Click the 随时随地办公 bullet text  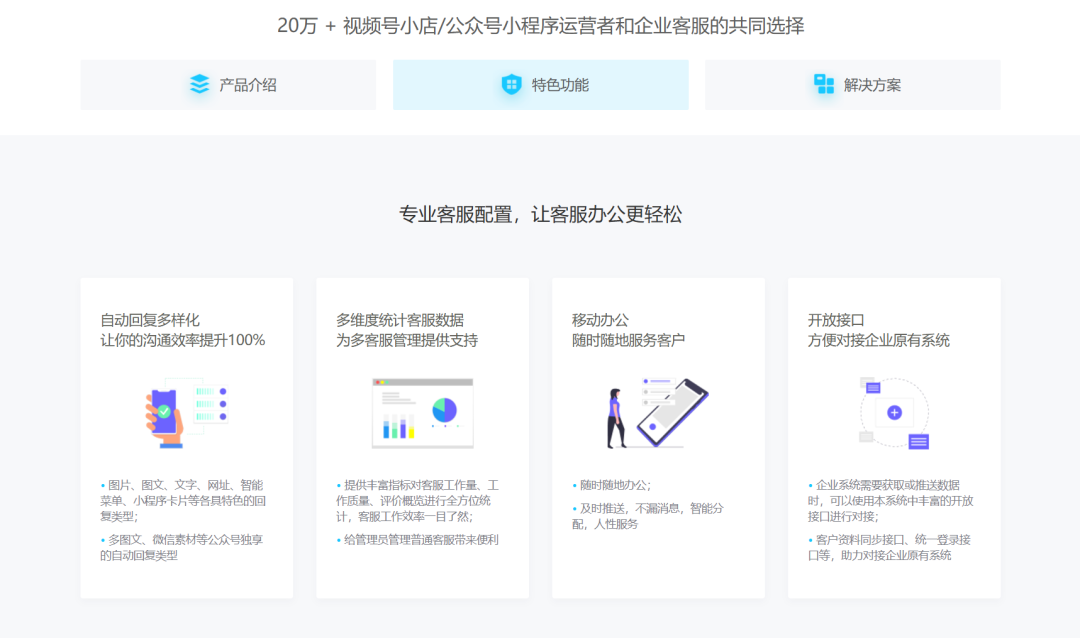[614, 485]
